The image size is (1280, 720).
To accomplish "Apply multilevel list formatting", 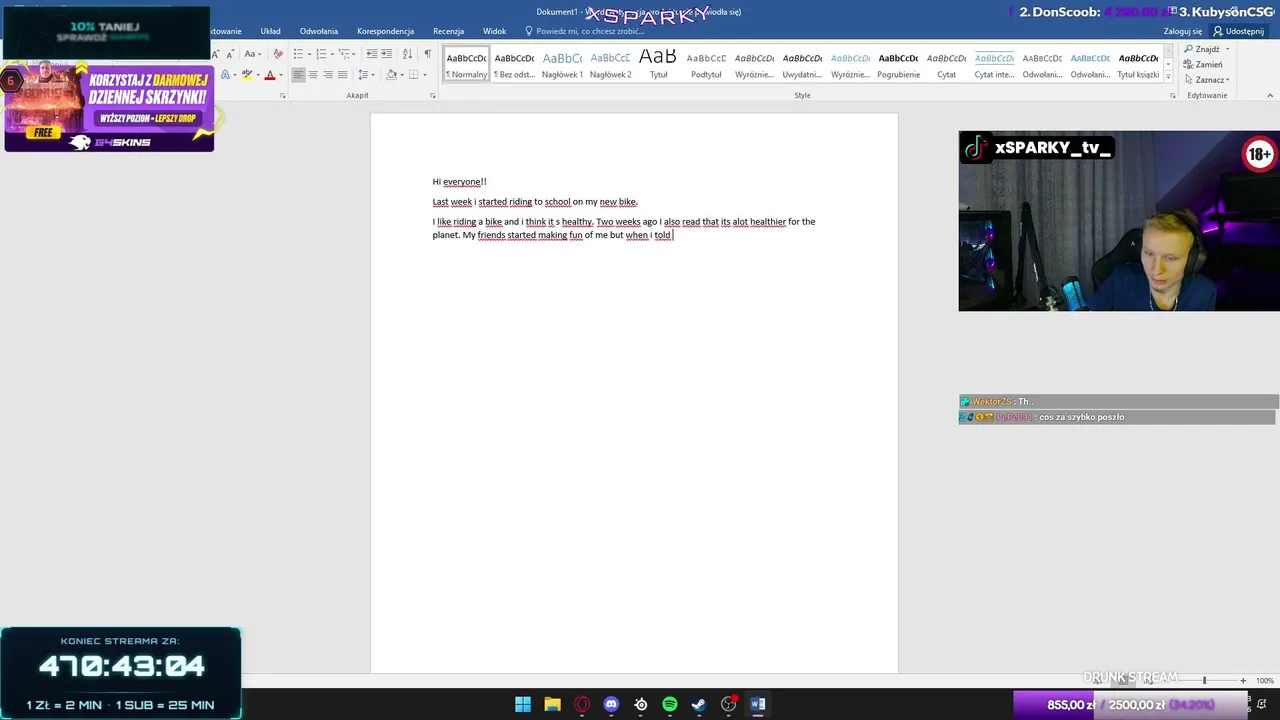I will (343, 54).
